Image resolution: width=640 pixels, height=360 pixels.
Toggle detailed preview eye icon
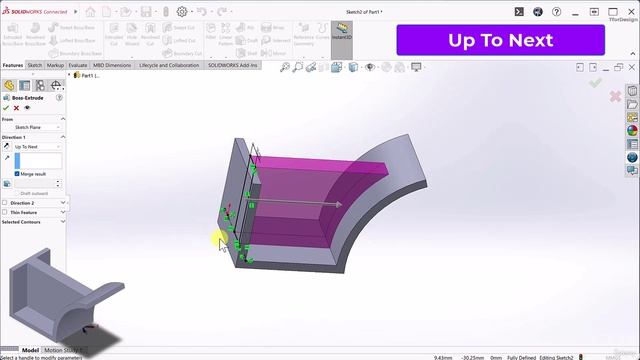pyautogui.click(x=27, y=108)
